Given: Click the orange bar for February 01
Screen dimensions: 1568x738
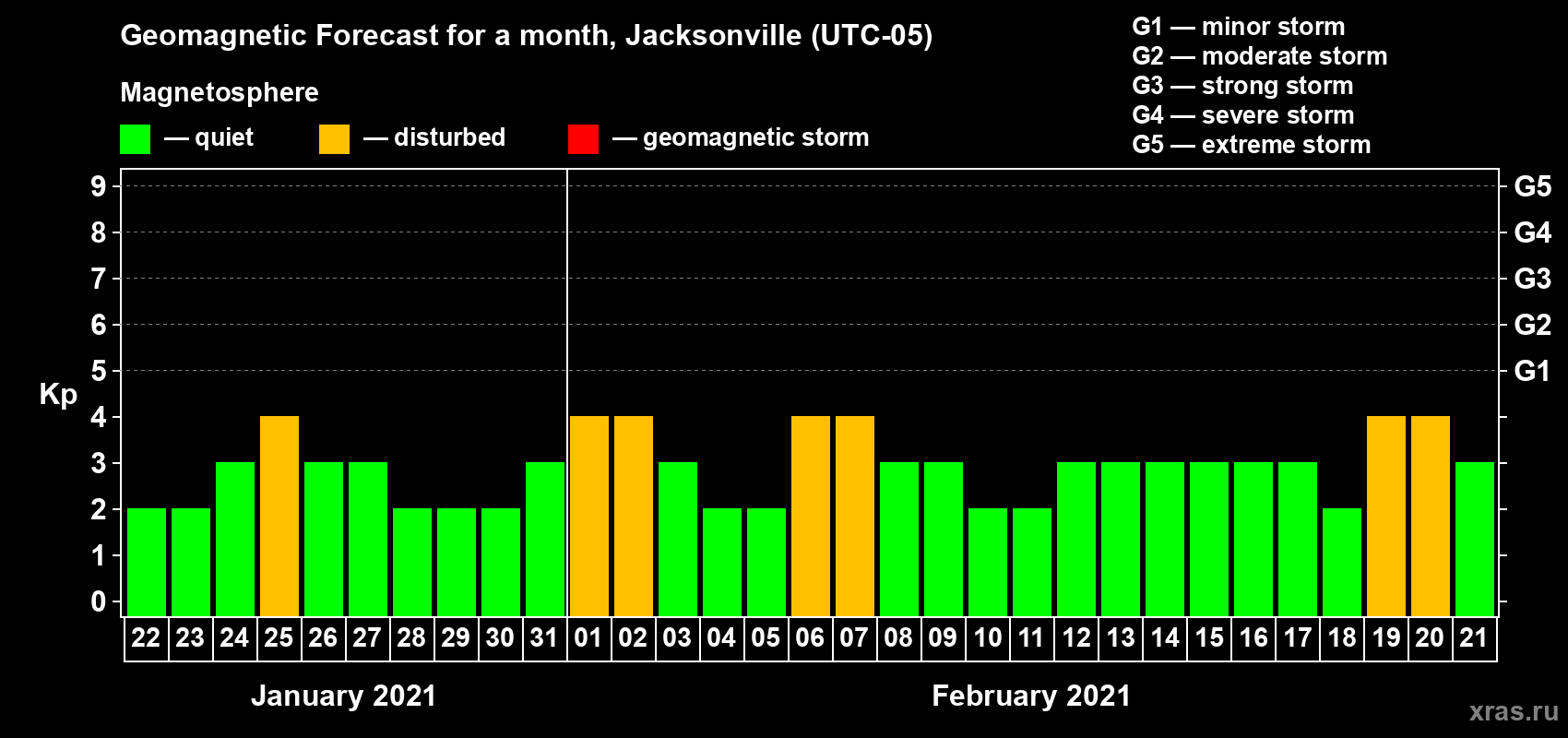Looking at the screenshot, I should [x=589, y=516].
